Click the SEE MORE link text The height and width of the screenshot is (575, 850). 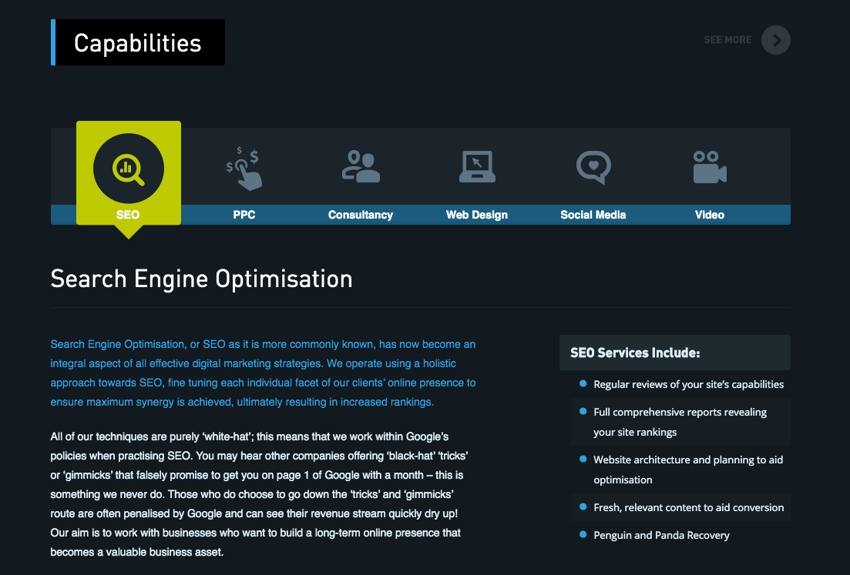click(727, 40)
